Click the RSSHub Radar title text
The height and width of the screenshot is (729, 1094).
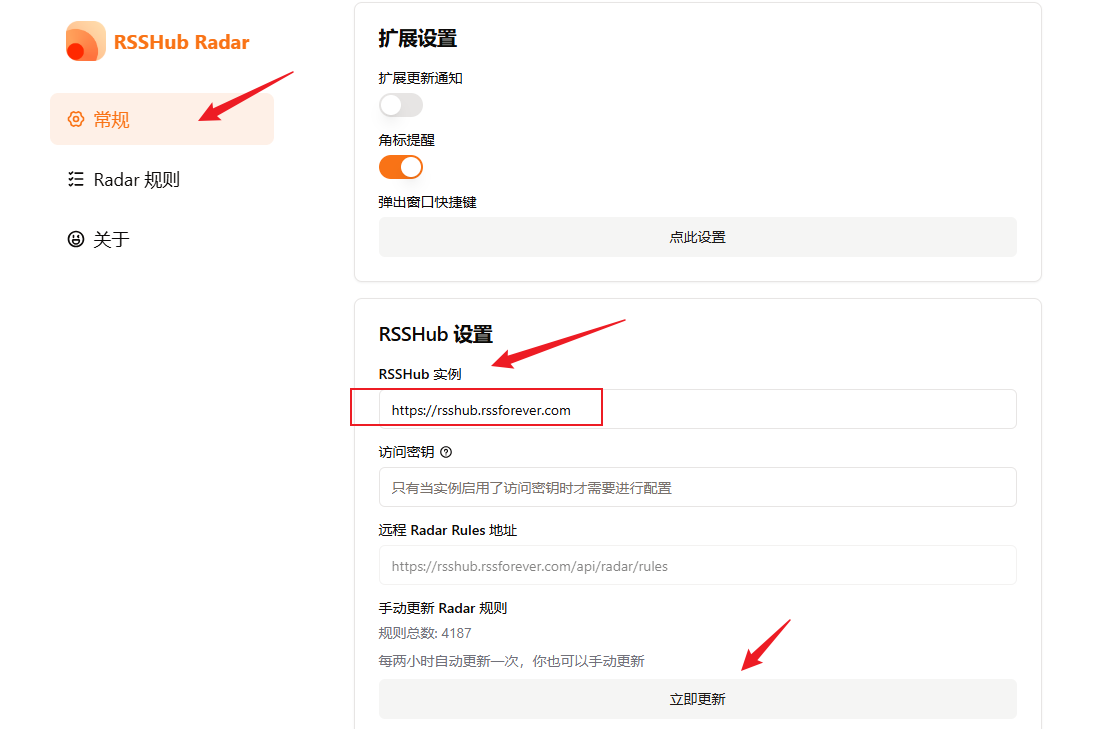181,42
